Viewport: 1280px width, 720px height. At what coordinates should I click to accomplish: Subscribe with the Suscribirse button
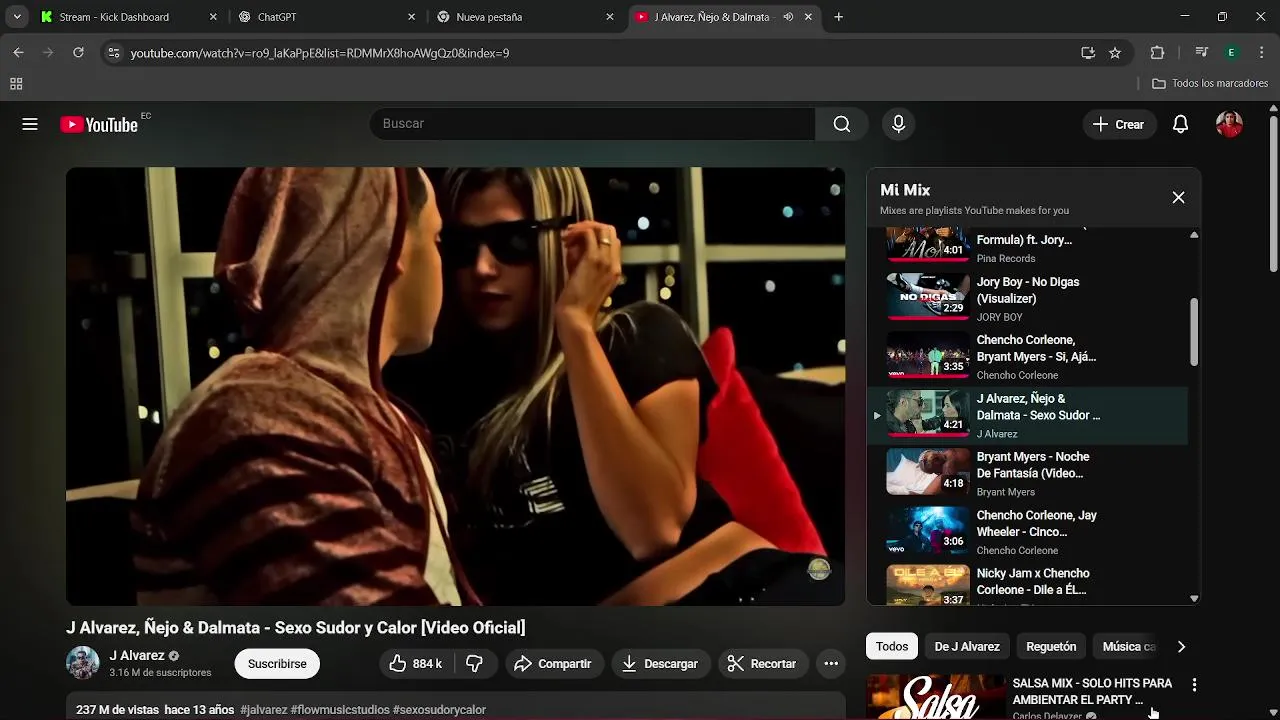tap(277, 664)
